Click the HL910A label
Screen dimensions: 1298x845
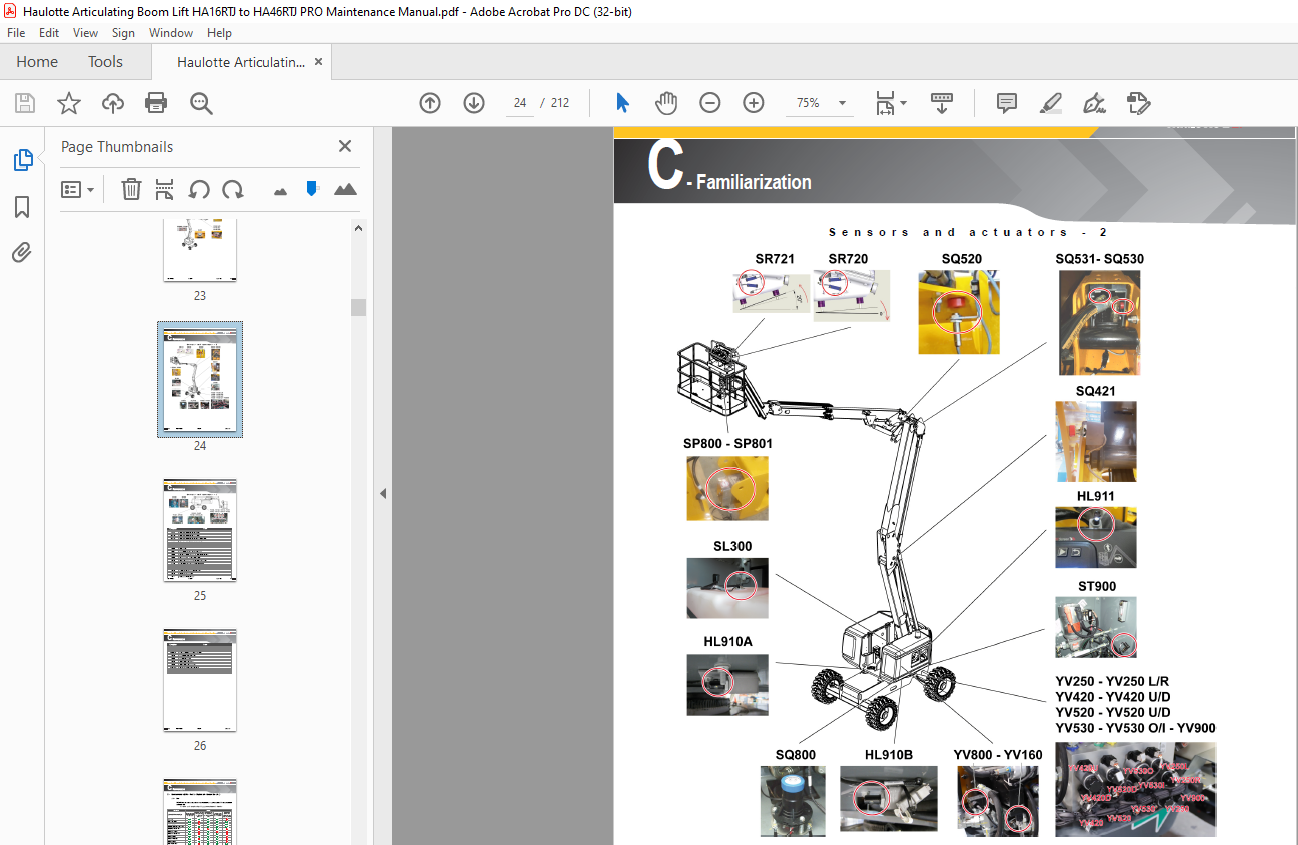[728, 641]
